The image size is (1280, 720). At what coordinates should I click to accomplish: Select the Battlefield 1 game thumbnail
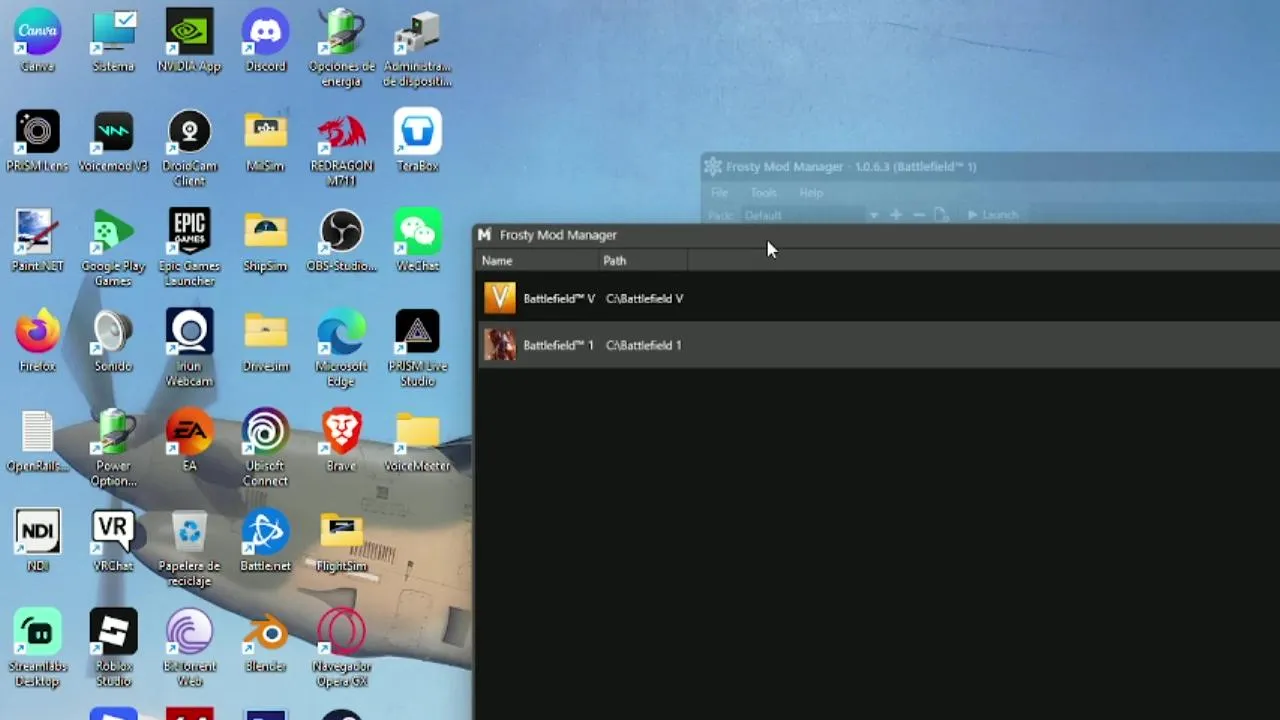point(500,345)
